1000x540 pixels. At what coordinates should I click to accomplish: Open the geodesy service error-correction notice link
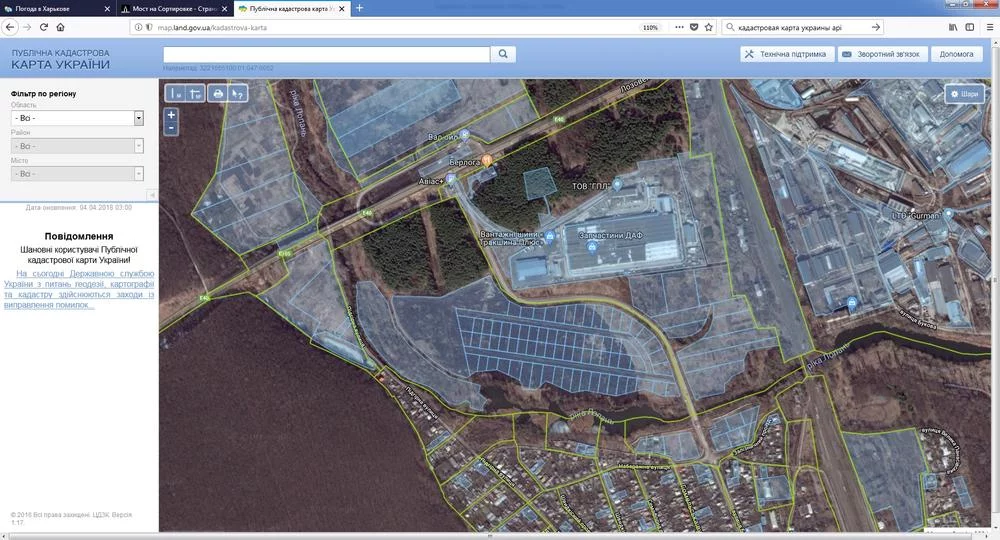pyautogui.click(x=79, y=289)
